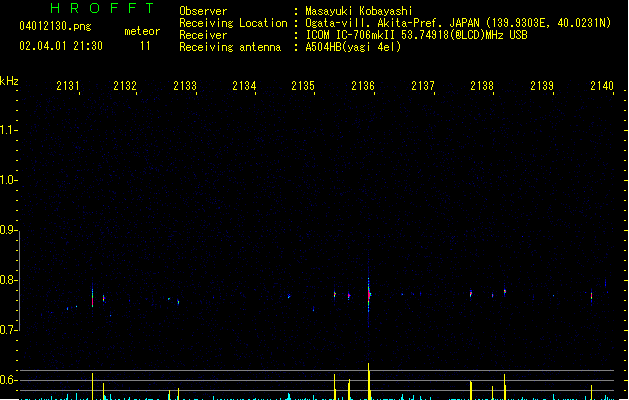Click the Receiver field label
The width and height of the screenshot is (629, 400).
coord(203,35)
